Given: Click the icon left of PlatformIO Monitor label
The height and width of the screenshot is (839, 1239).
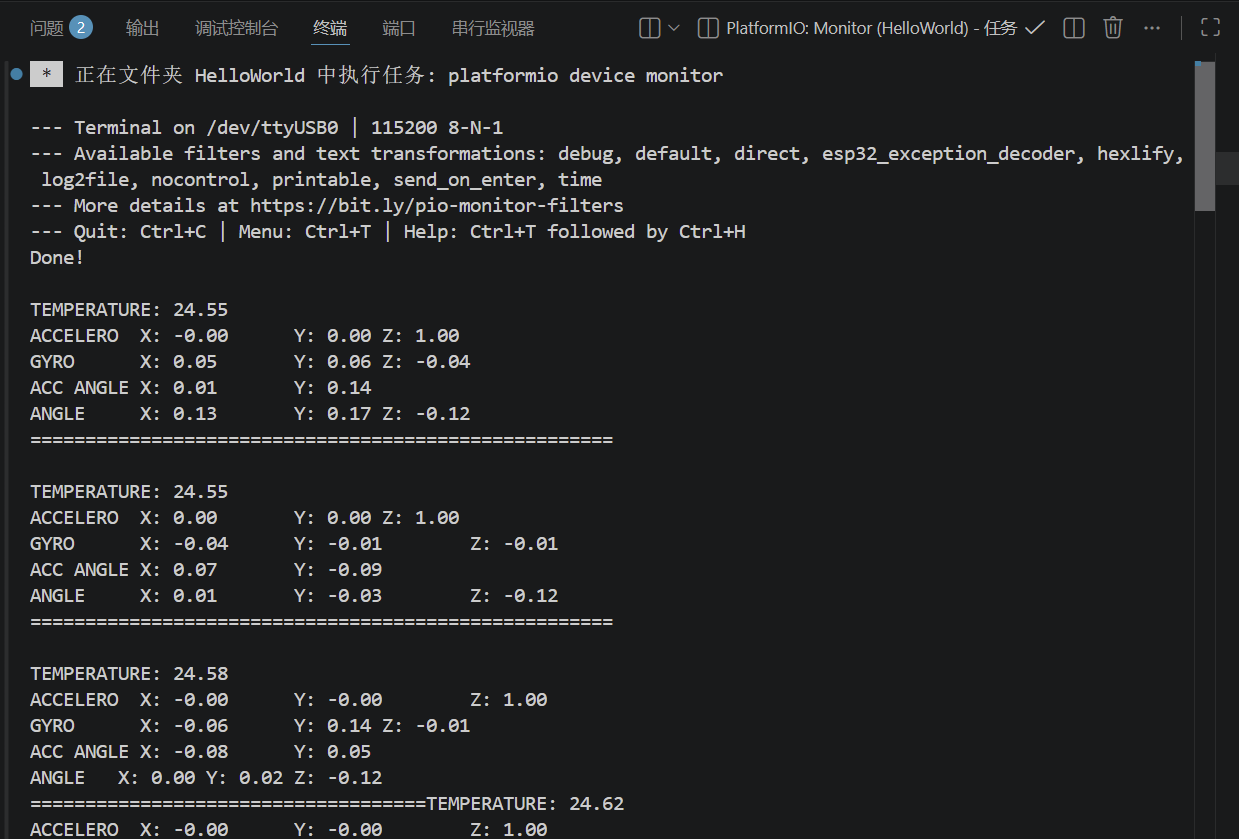Looking at the screenshot, I should coord(708,28).
